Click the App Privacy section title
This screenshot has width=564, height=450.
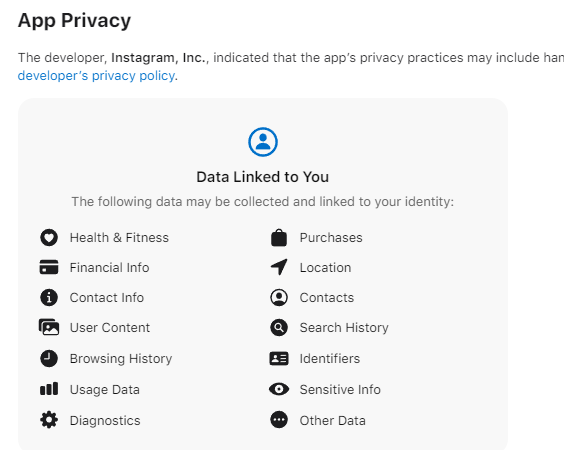pyautogui.click(x=74, y=21)
